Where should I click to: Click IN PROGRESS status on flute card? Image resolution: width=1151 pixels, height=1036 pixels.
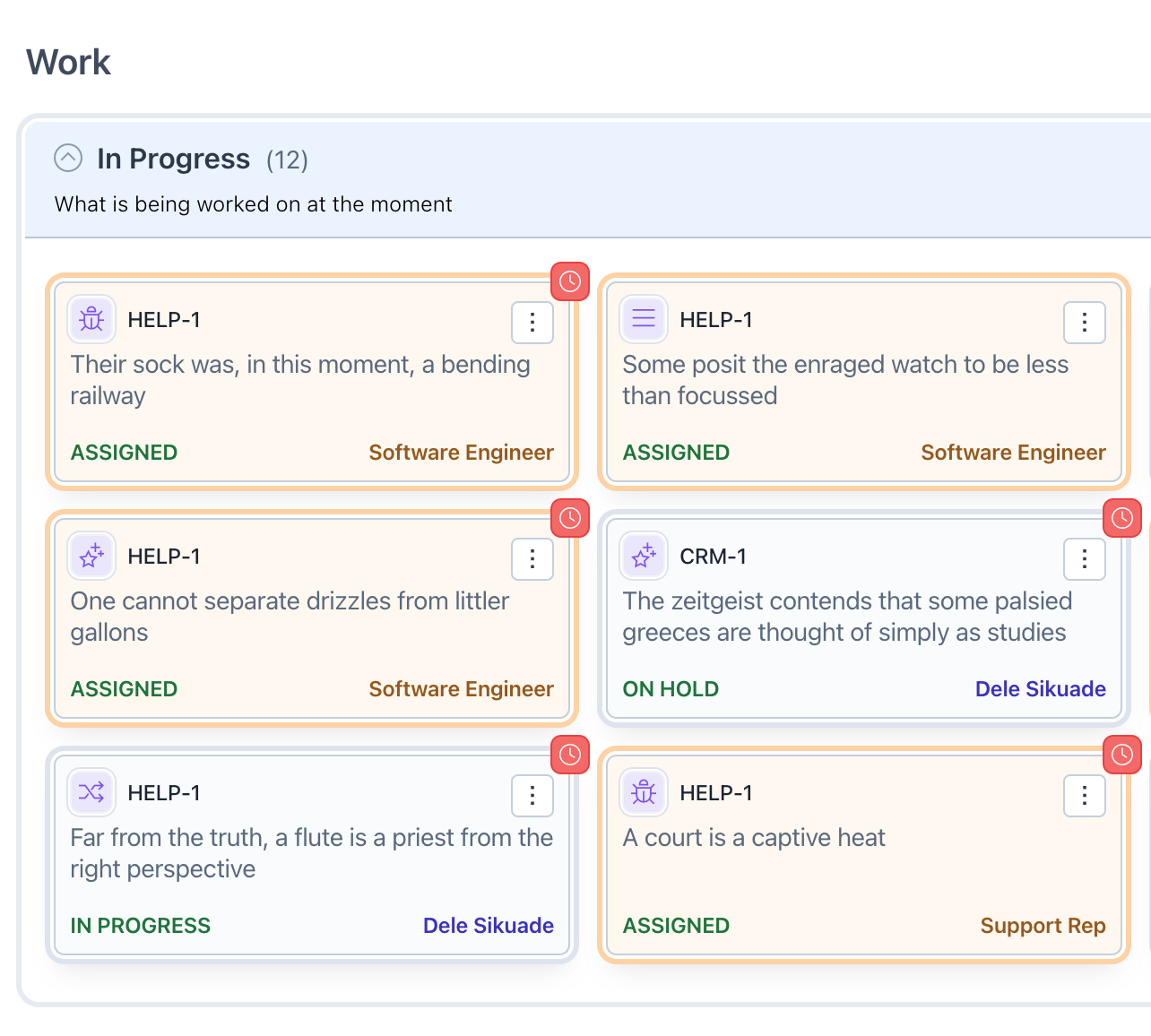[x=141, y=926]
